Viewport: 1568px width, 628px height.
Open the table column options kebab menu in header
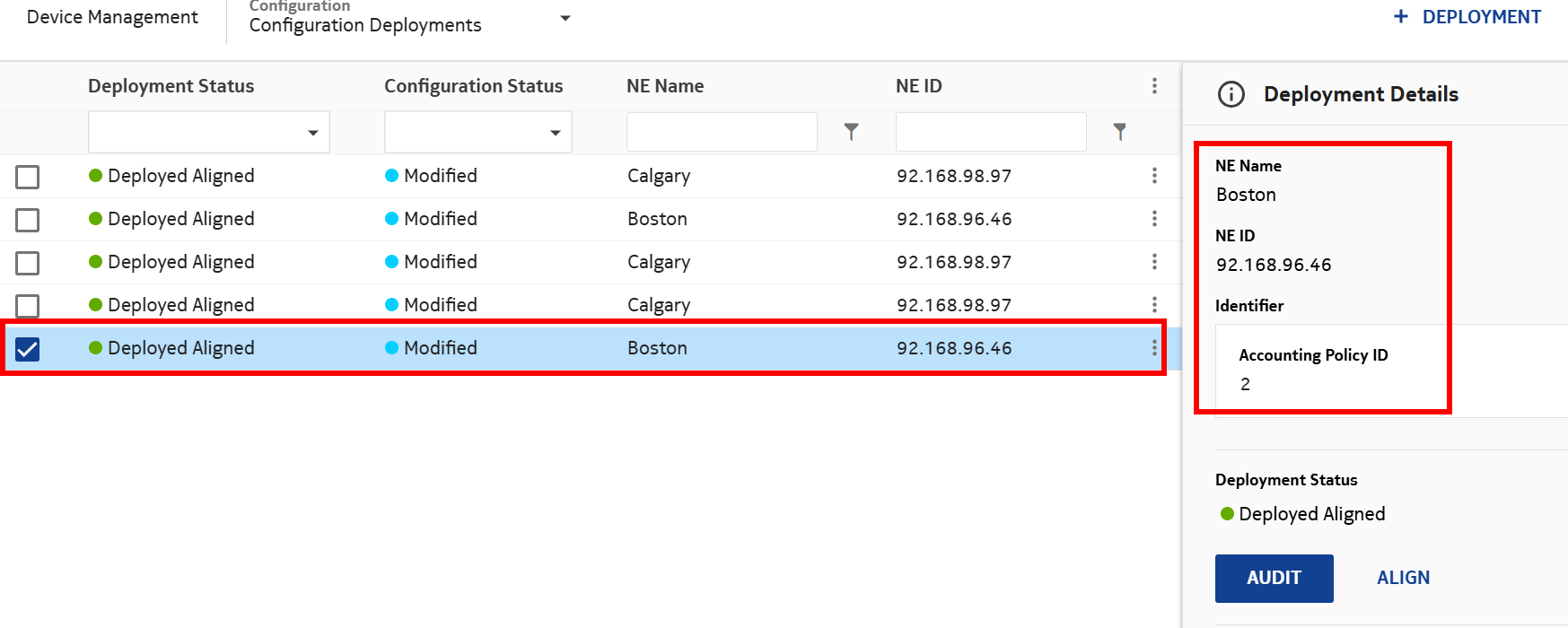(1154, 86)
